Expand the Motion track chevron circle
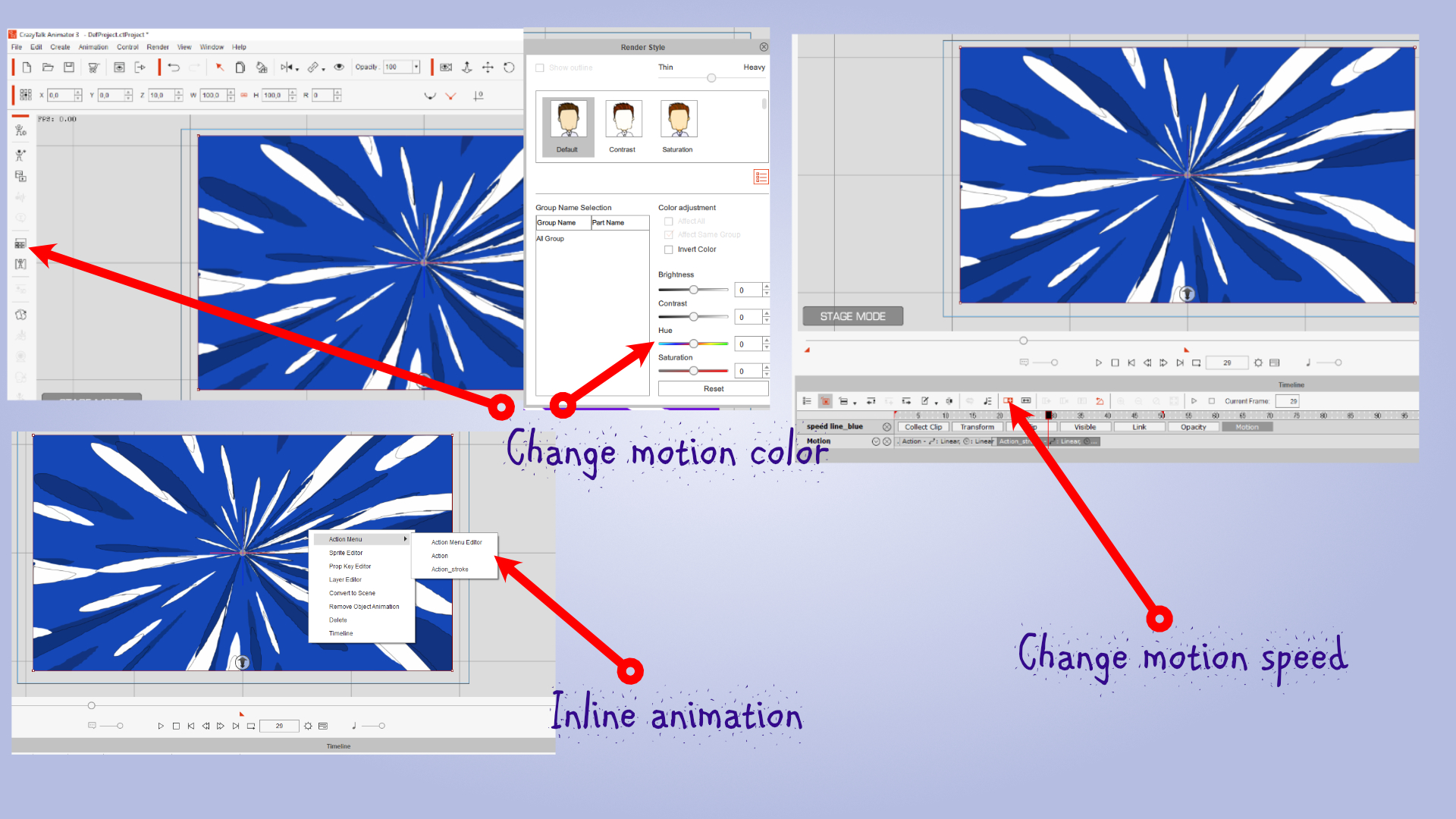1456x819 pixels. (x=876, y=441)
